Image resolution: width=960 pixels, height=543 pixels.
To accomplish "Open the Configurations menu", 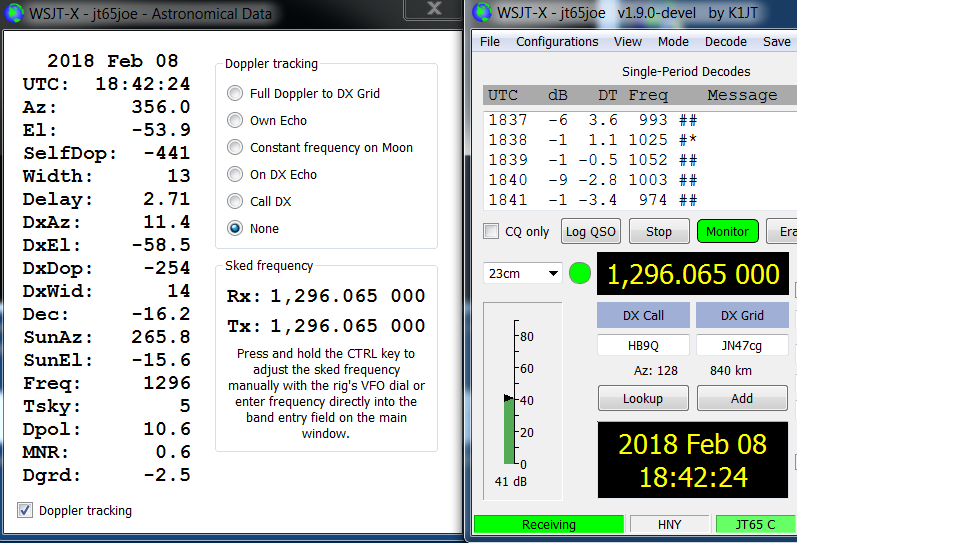I will 557,42.
